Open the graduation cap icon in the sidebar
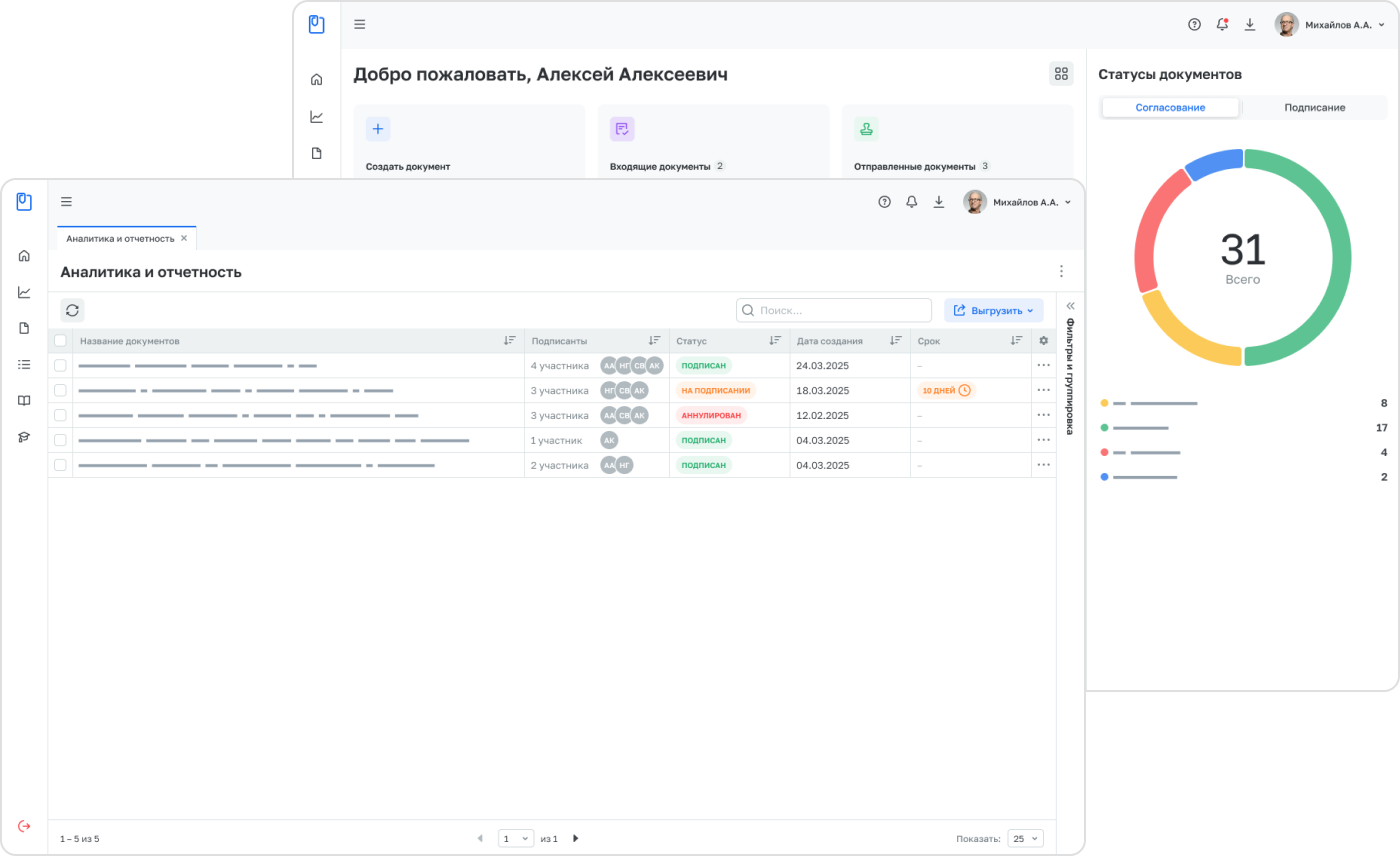Image resolution: width=1400 pixels, height=856 pixels. [24, 437]
